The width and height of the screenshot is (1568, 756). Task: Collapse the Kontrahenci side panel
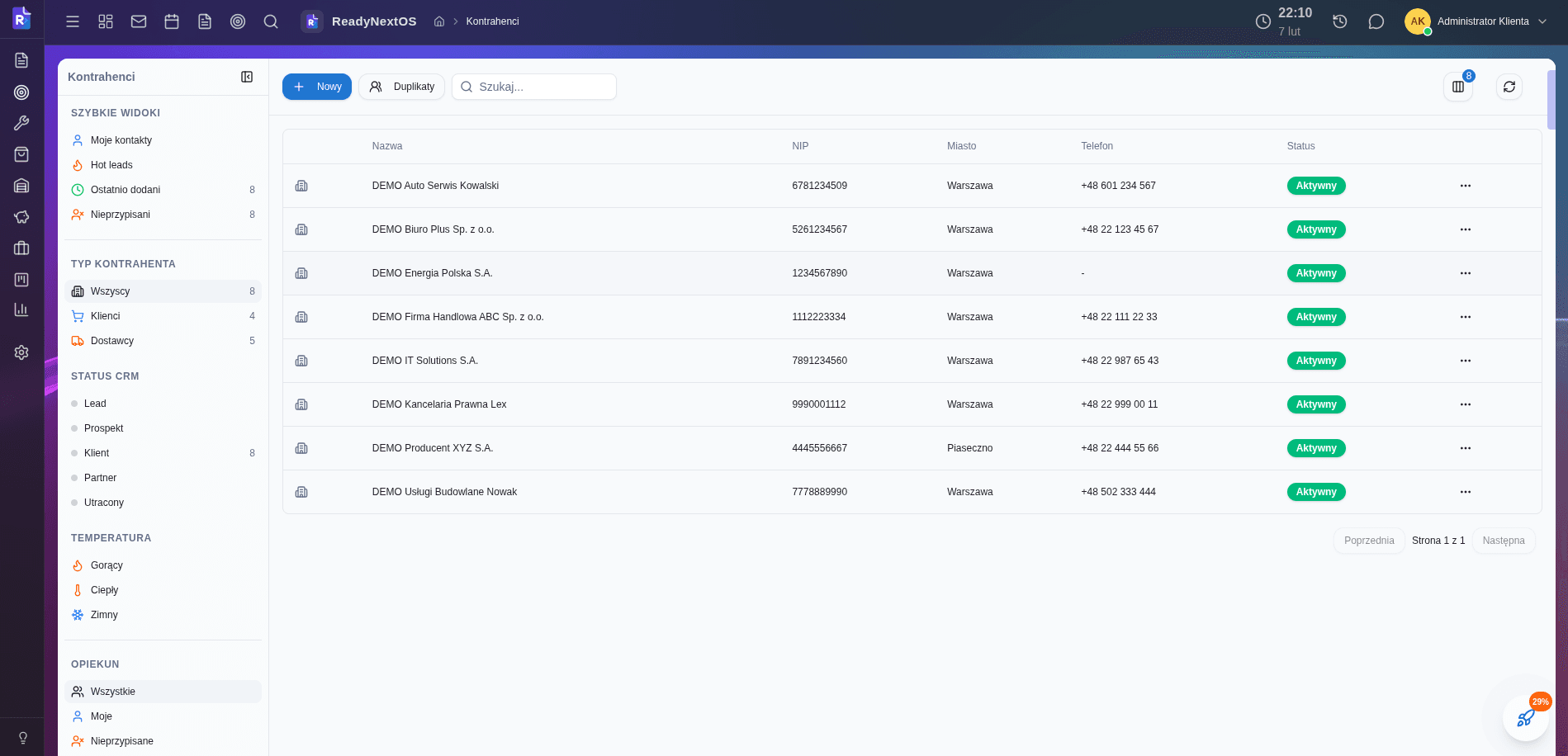[247, 77]
